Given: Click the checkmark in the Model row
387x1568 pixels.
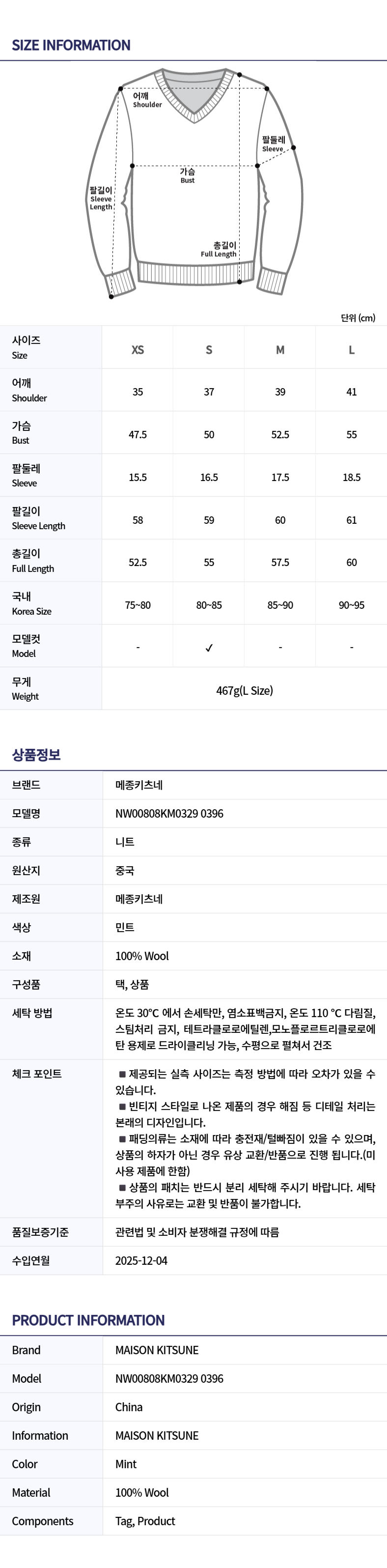Looking at the screenshot, I should (209, 648).
